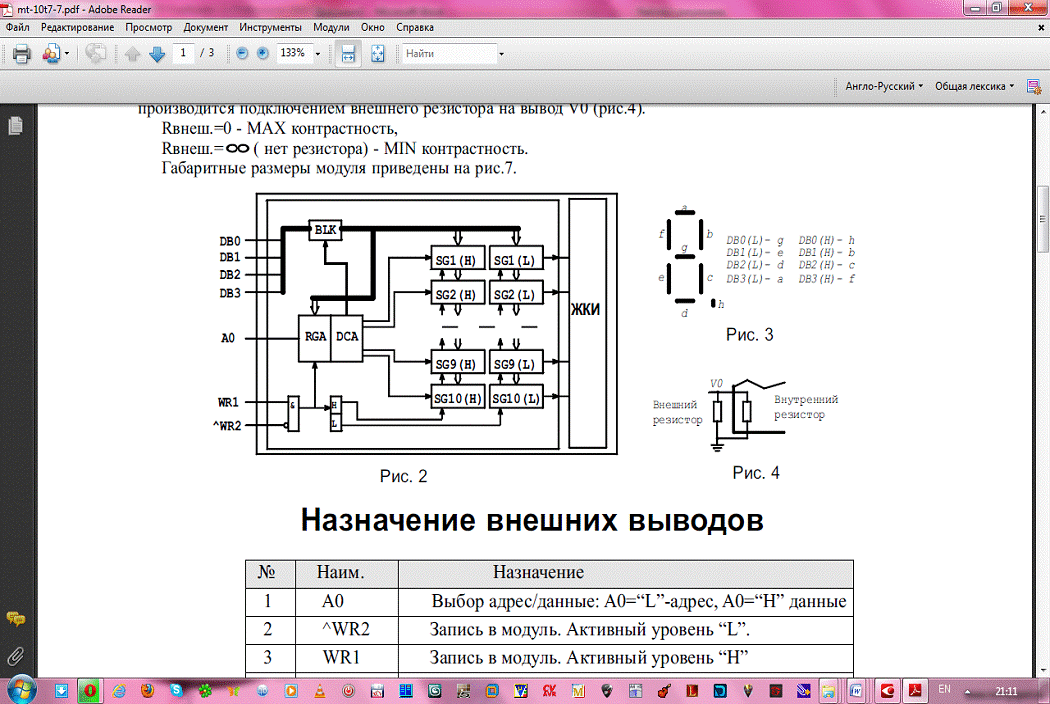Click the previous page up arrow
This screenshot has height=704, width=1050.
point(133,53)
